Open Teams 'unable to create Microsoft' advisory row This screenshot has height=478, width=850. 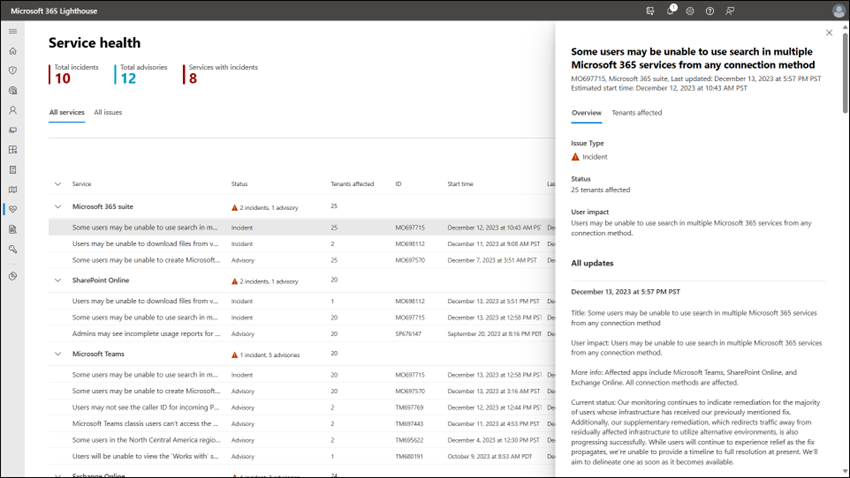(302, 391)
